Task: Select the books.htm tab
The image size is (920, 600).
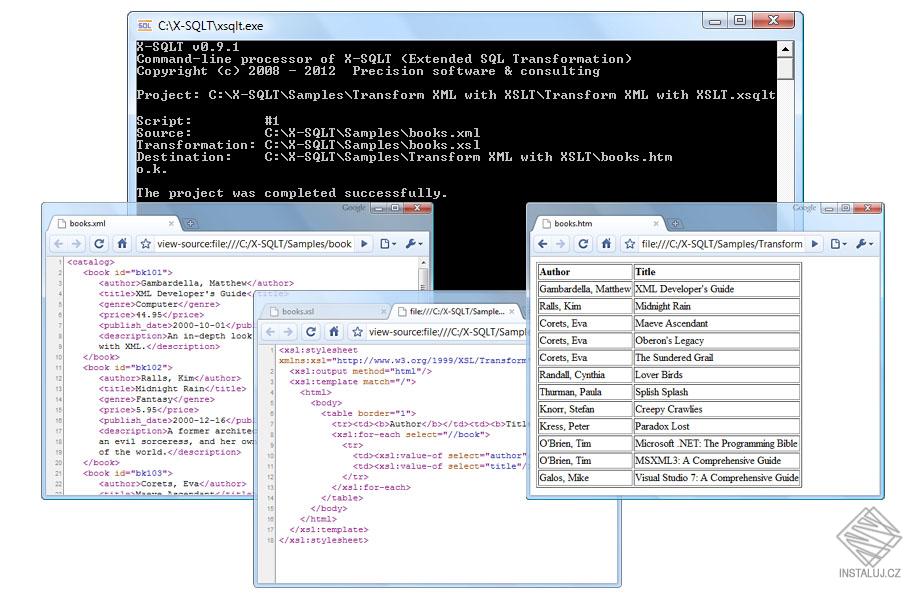Action: pos(600,223)
